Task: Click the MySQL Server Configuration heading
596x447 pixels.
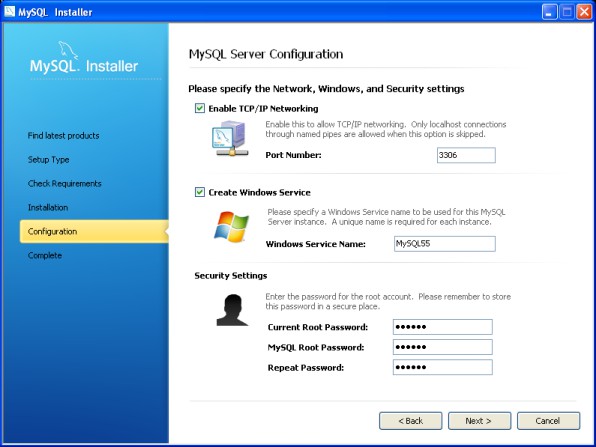Action: [x=266, y=54]
